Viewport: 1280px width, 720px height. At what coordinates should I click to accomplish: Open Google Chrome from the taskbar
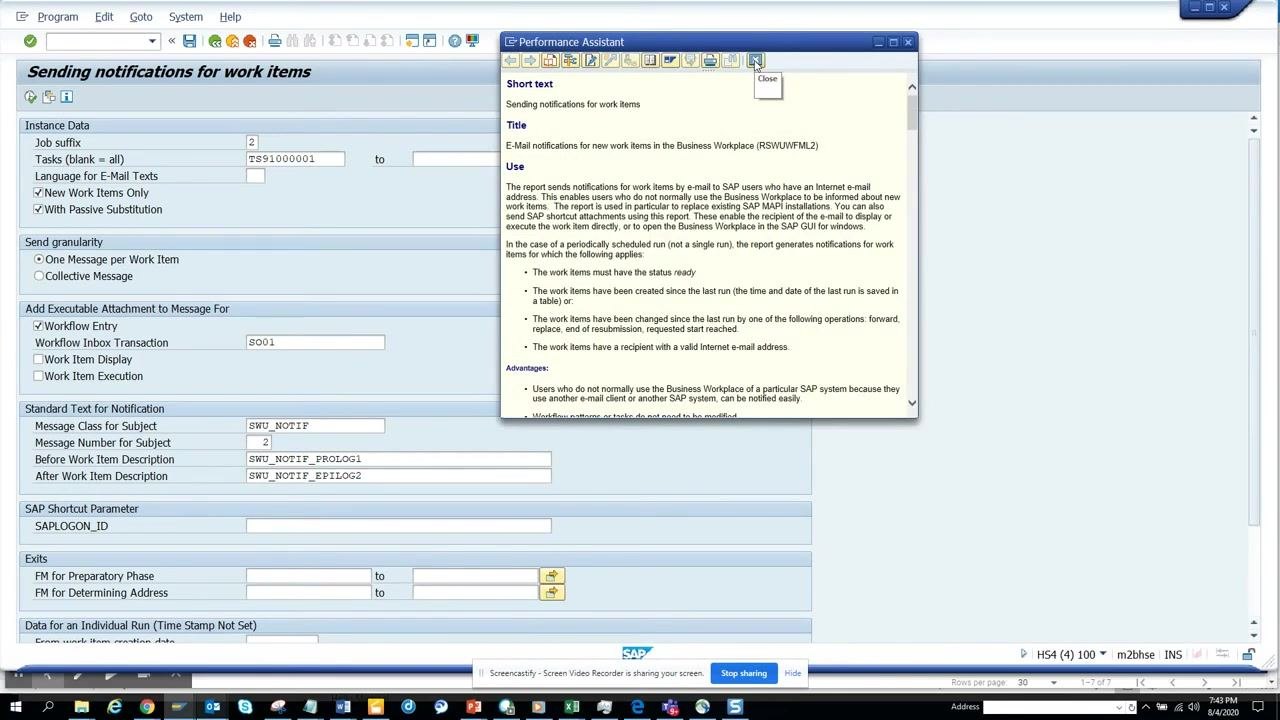(x=147, y=708)
